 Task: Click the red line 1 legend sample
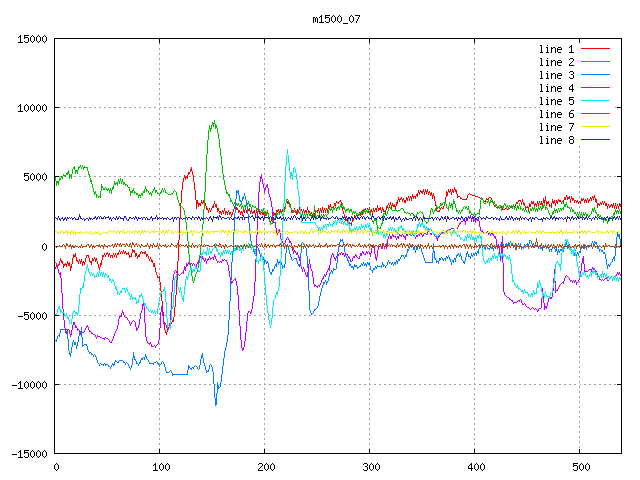click(x=595, y=49)
